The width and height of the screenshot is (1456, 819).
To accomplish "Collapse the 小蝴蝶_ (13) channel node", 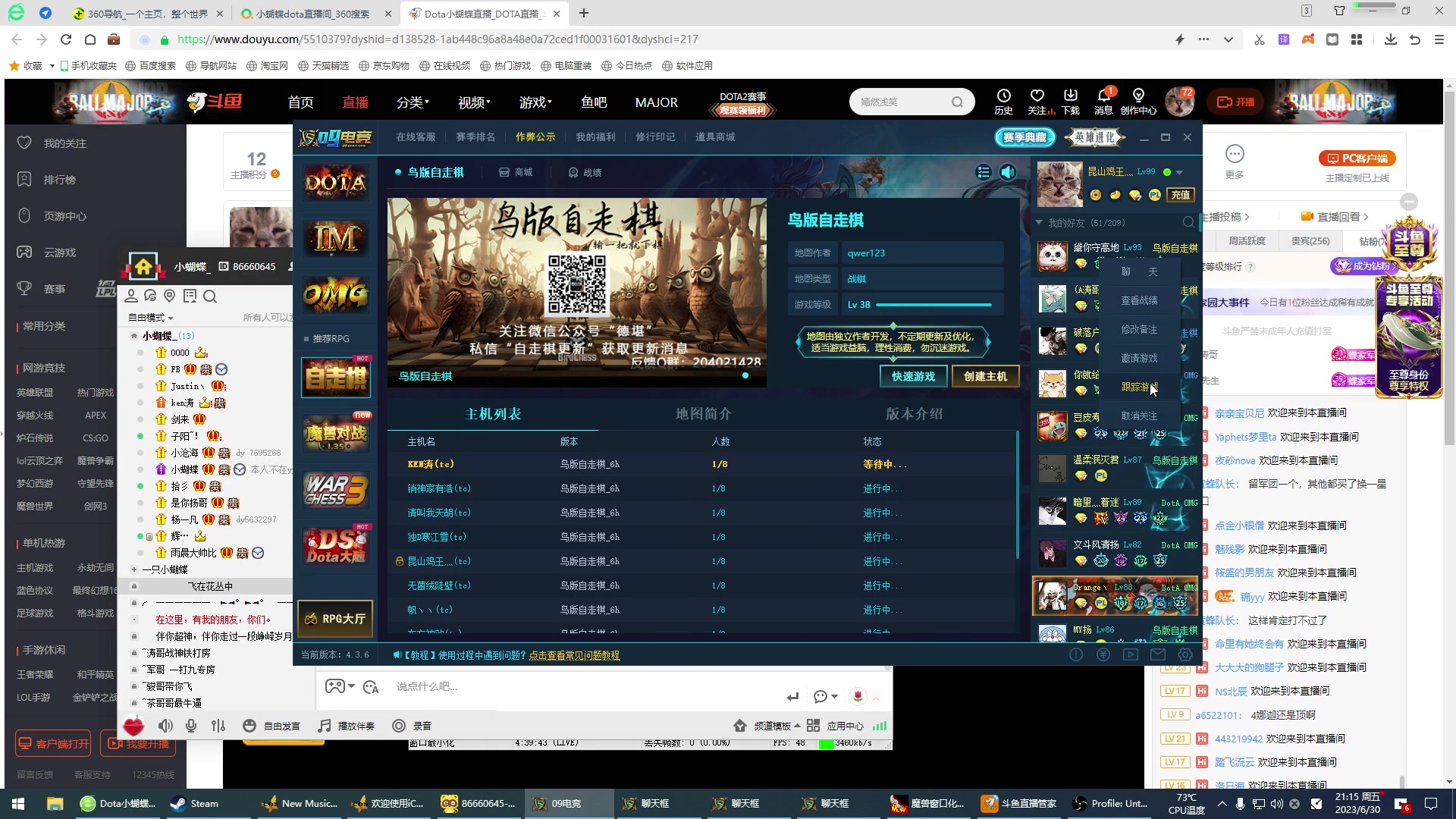I will click(x=134, y=336).
